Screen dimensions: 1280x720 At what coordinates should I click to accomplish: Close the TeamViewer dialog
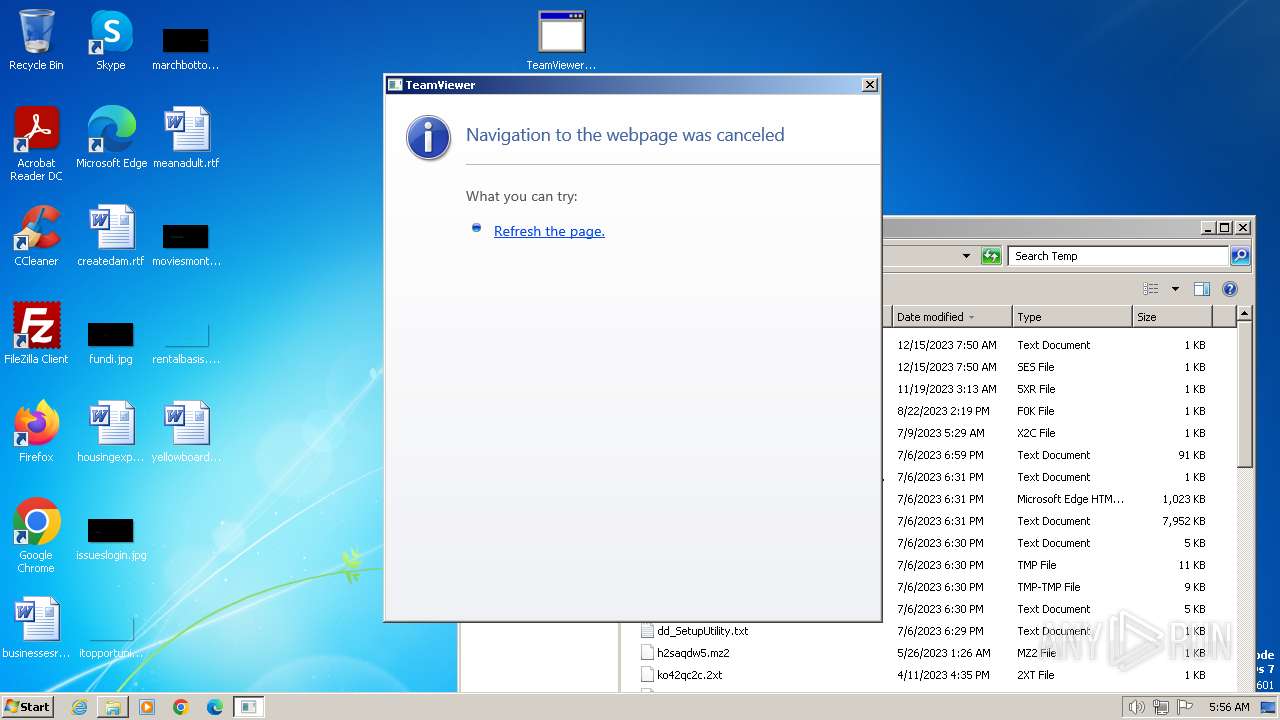pyautogui.click(x=870, y=85)
